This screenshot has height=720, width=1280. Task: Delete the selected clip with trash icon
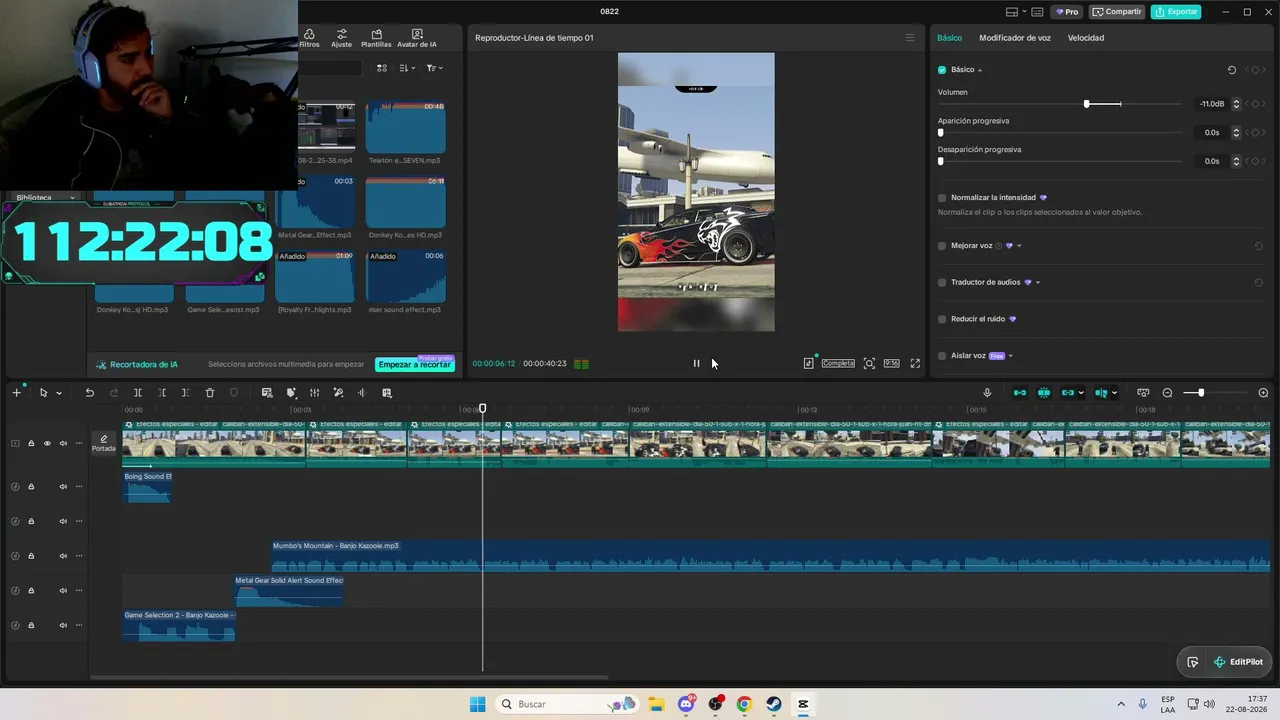pos(210,393)
